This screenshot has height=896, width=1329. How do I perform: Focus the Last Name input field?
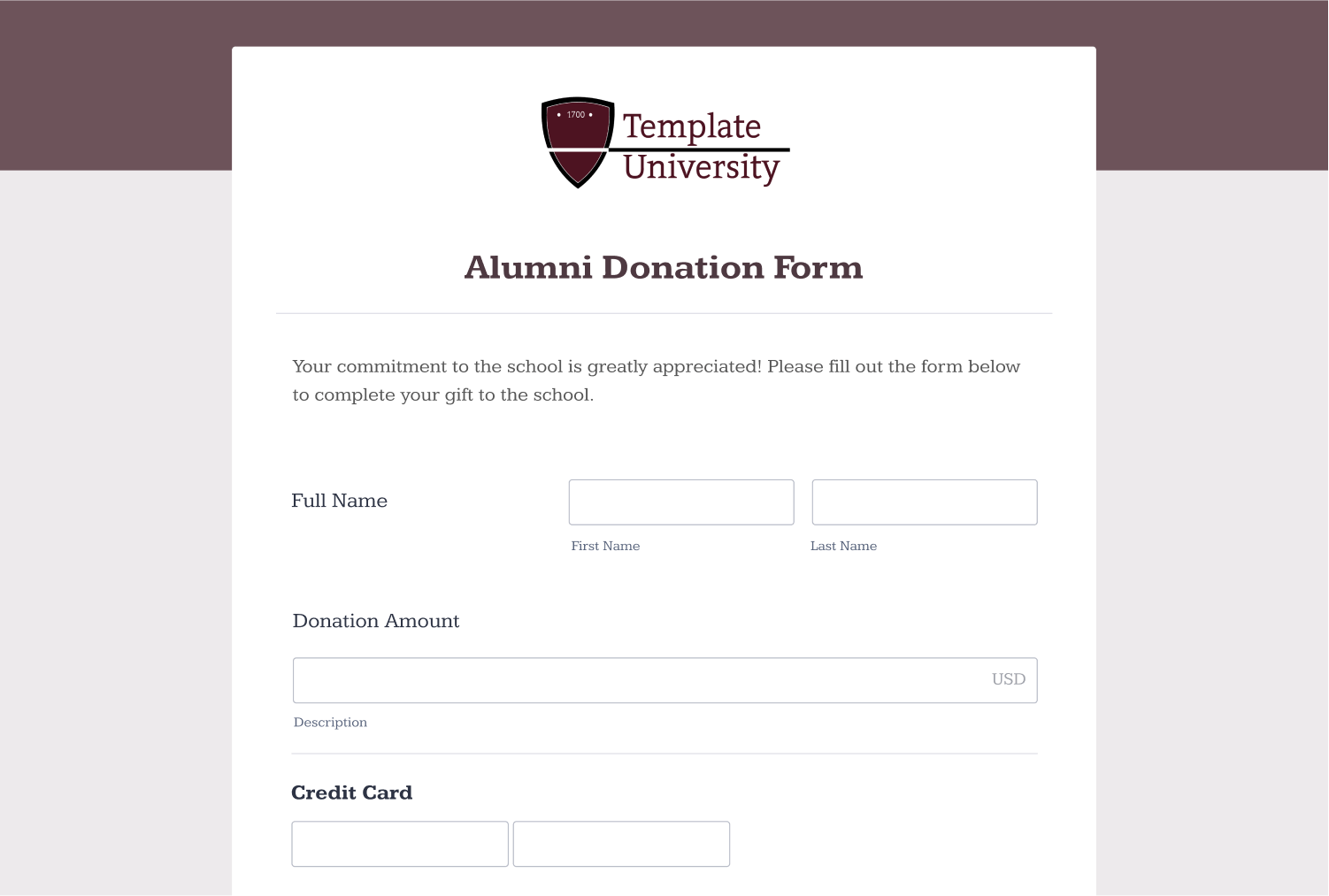925,502
